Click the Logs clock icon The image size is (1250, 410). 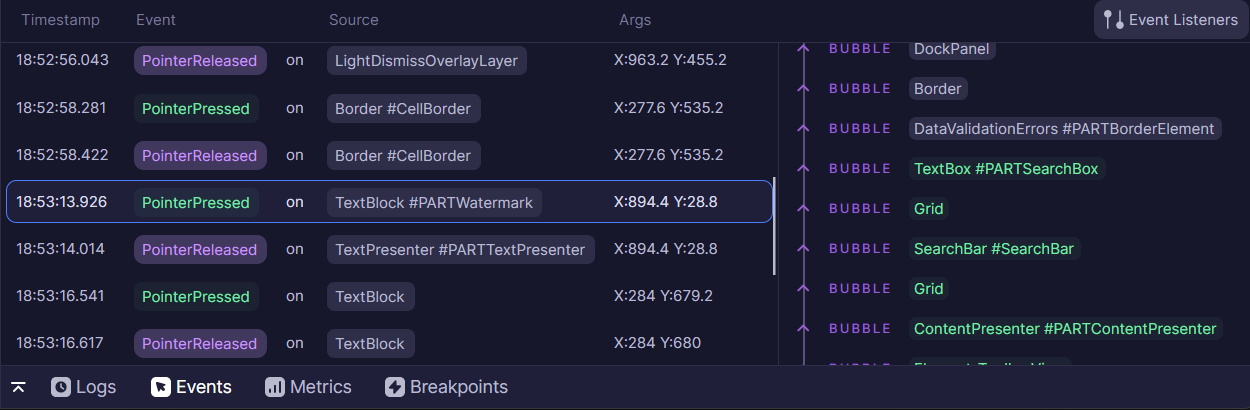click(x=61, y=387)
